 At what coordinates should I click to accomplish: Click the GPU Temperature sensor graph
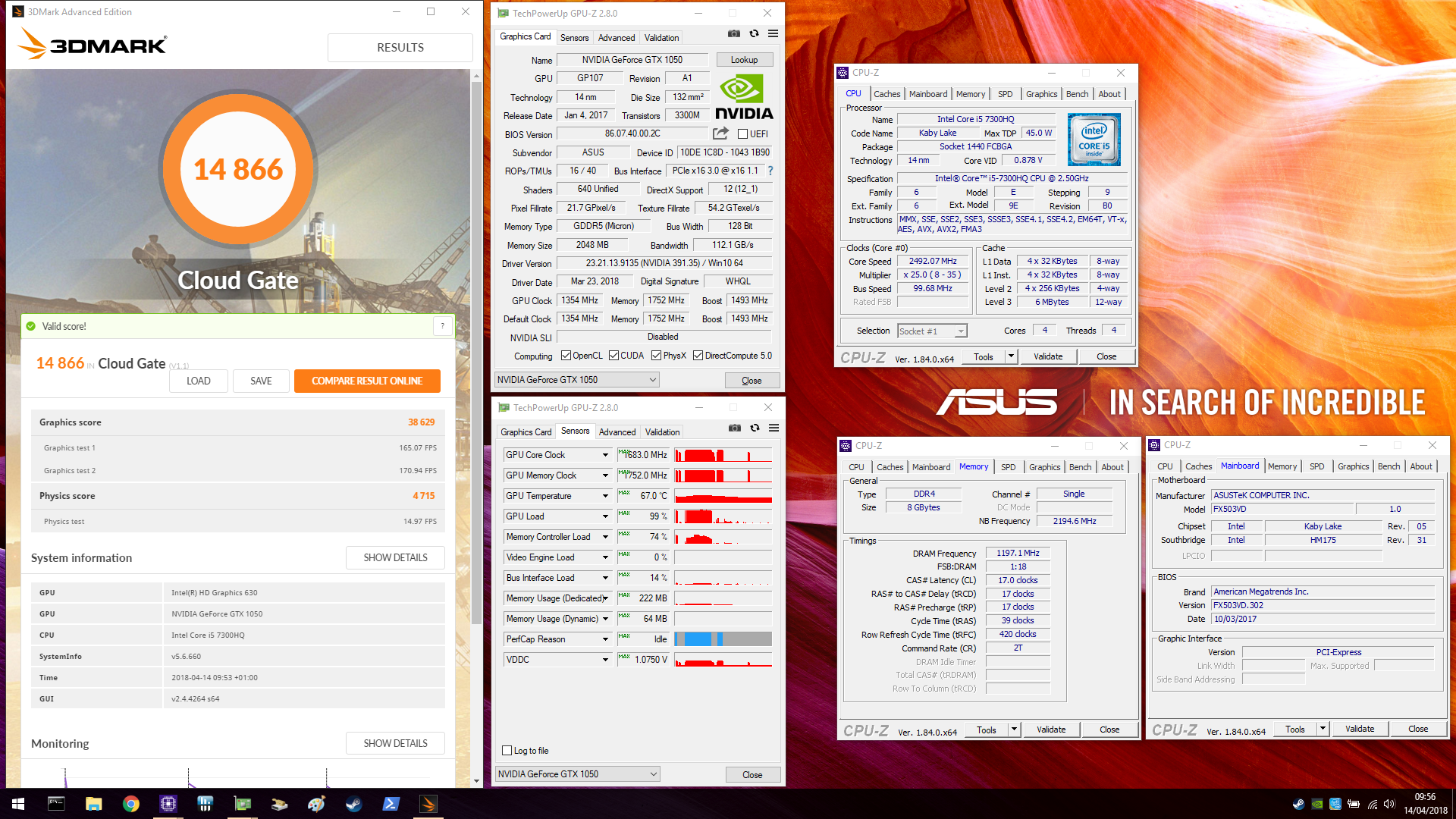click(x=723, y=496)
